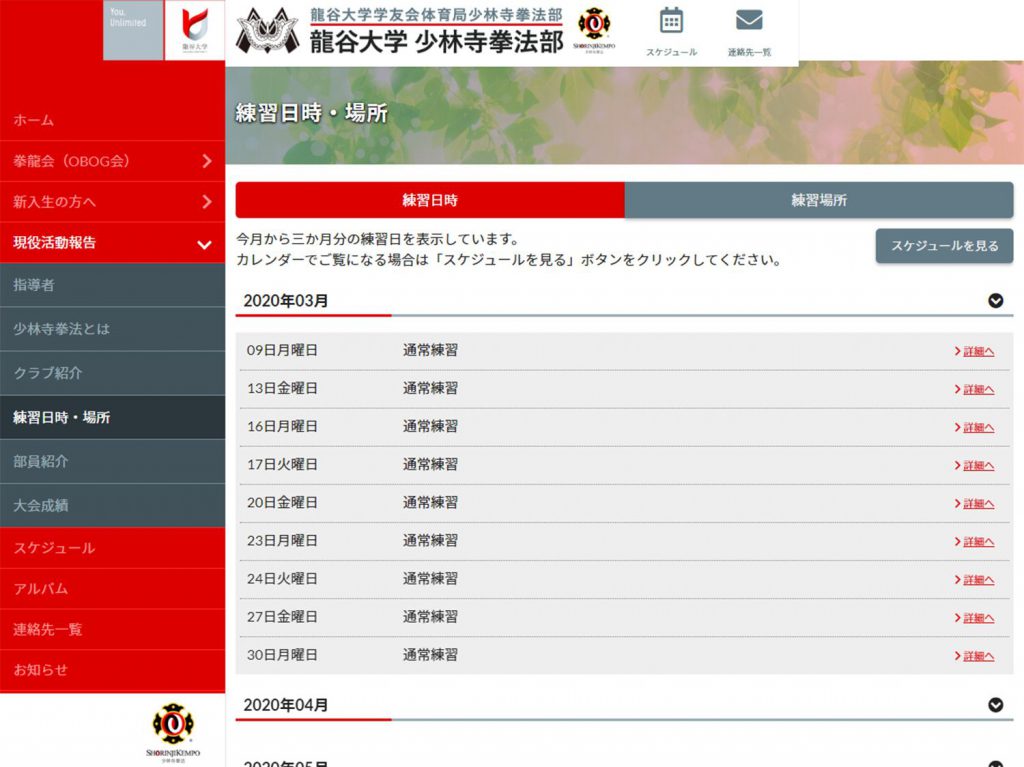The width and height of the screenshot is (1024, 767).
Task: Click the 13日金曜日 date text
Action: pos(282,388)
